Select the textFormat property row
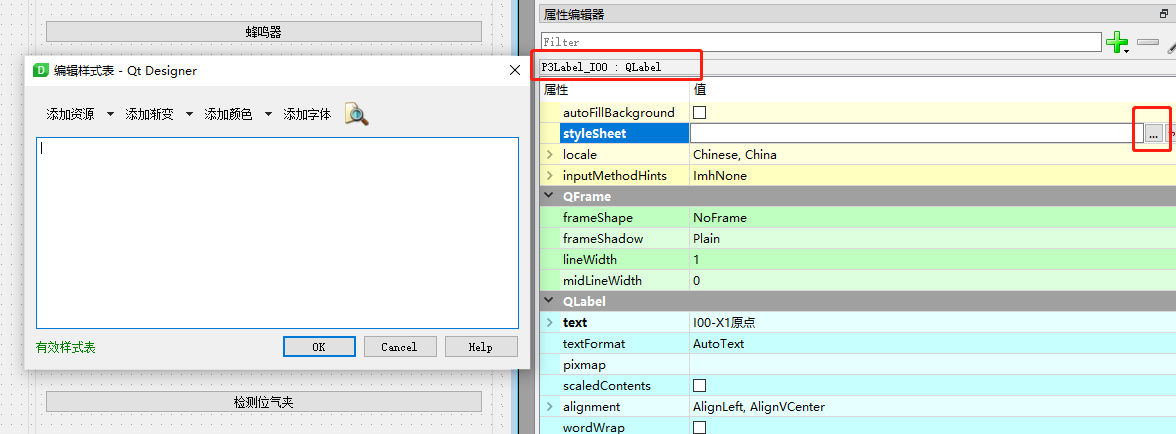1176x434 pixels. click(857, 343)
